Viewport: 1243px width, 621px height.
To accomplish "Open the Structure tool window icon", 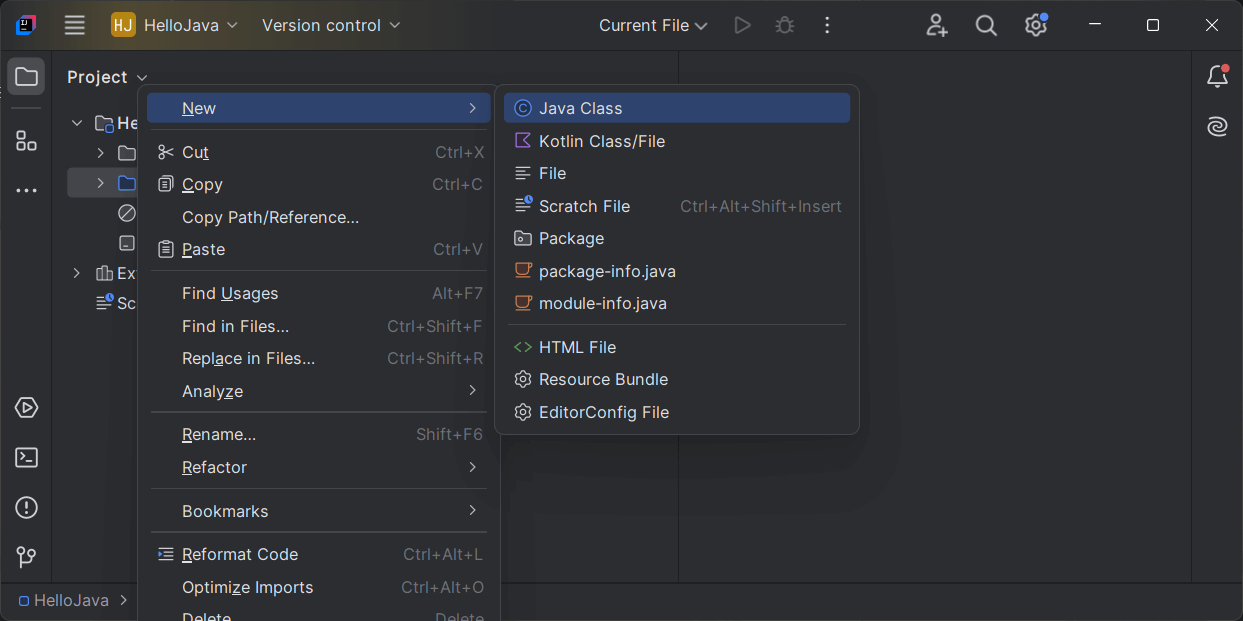I will coord(26,141).
